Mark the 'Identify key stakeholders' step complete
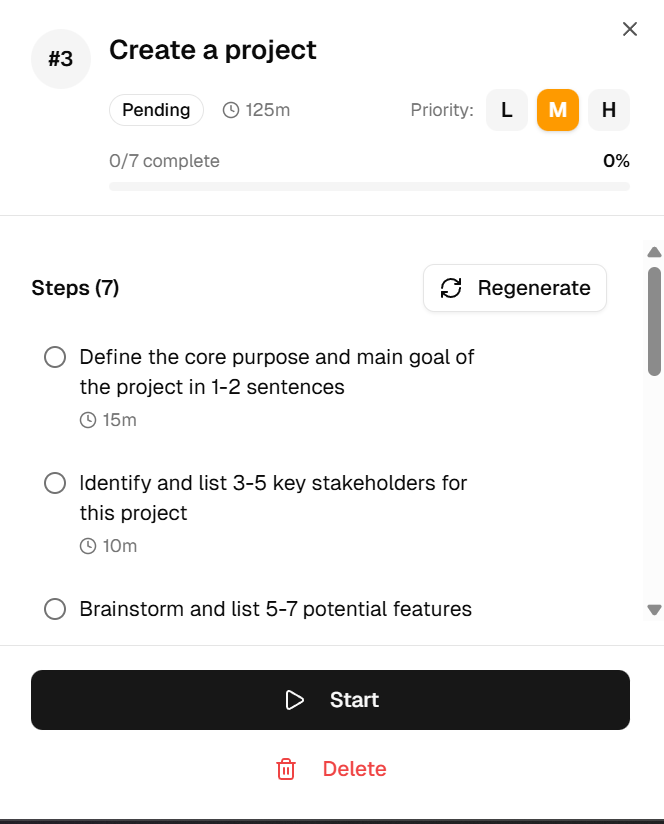664x824 pixels. click(x=55, y=483)
